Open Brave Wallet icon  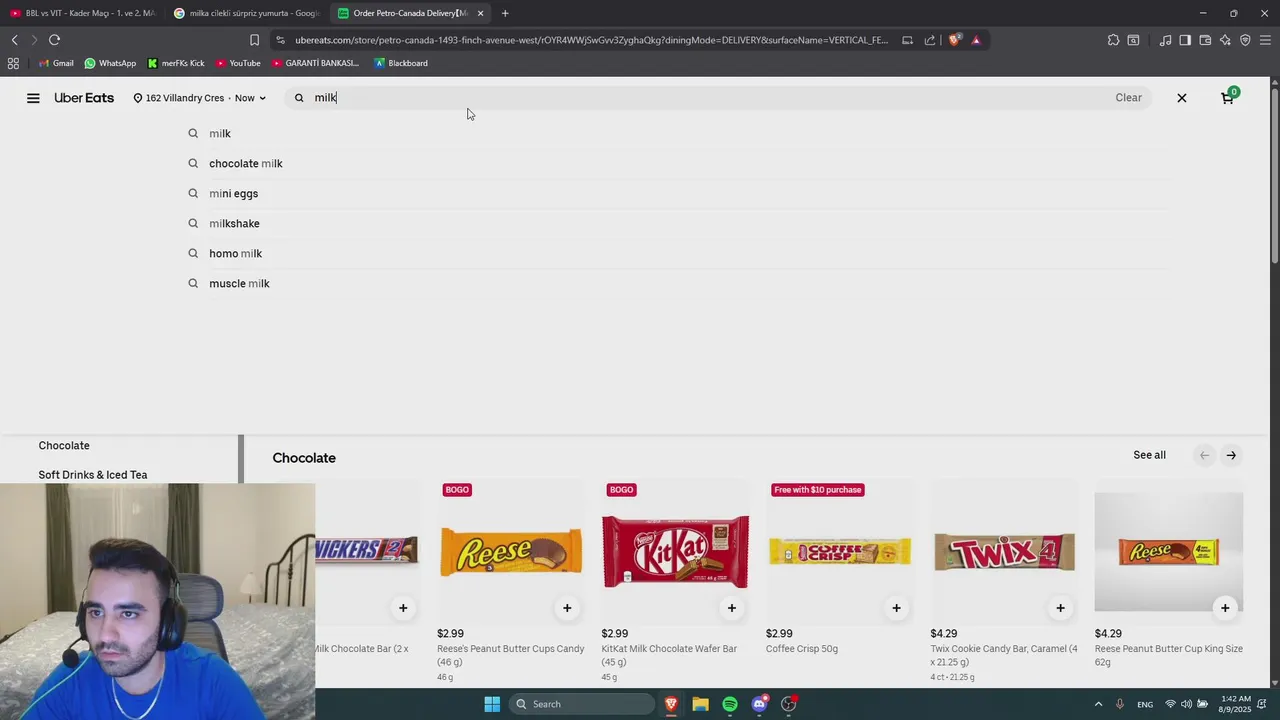1205,40
